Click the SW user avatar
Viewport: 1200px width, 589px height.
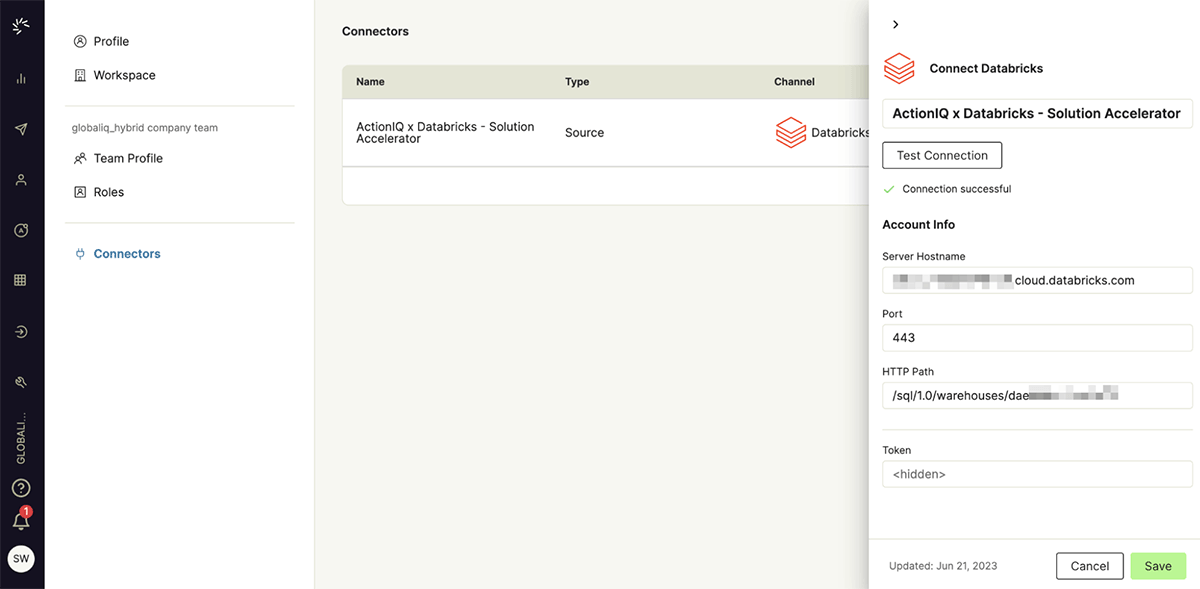coord(21,559)
